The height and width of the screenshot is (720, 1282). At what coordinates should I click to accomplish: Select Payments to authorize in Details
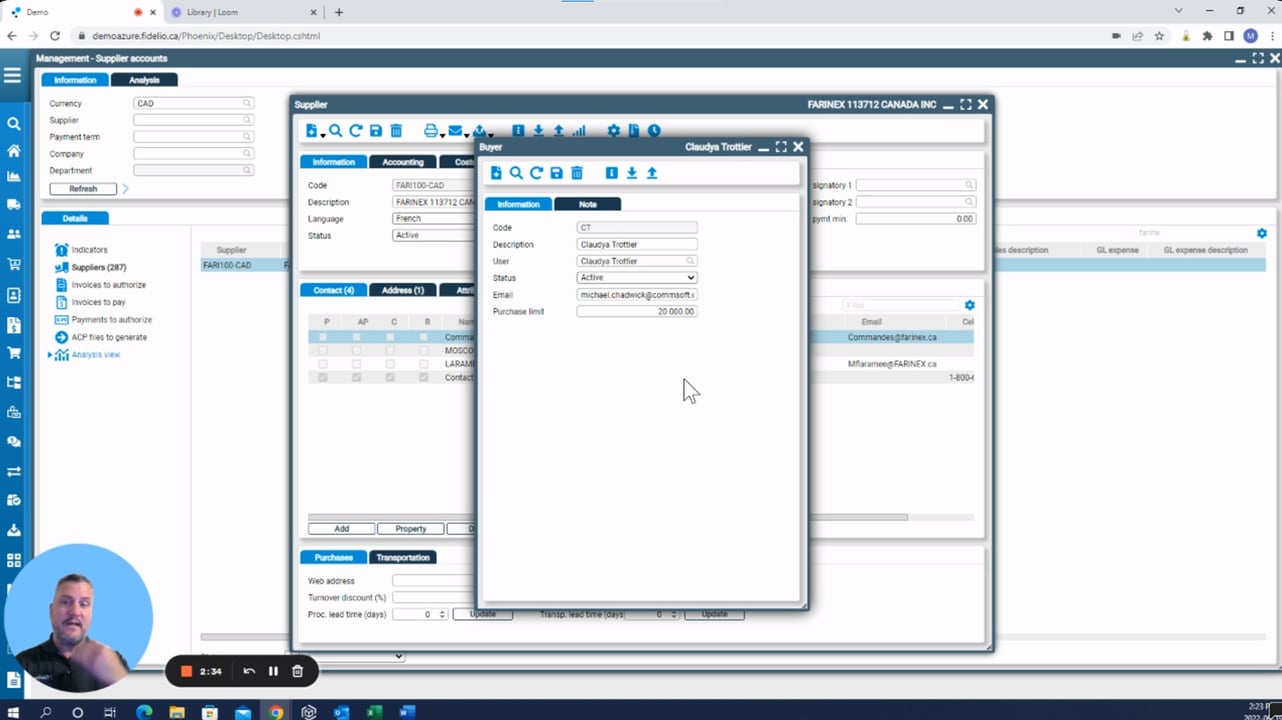pos(112,320)
